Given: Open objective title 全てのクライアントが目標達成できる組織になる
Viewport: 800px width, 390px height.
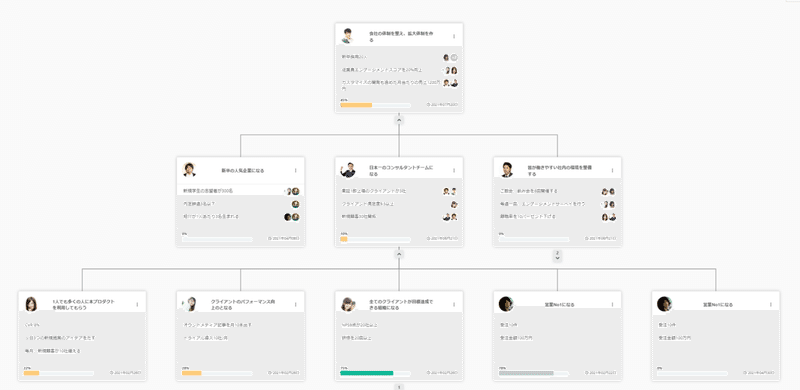Looking at the screenshot, I should point(401,305).
